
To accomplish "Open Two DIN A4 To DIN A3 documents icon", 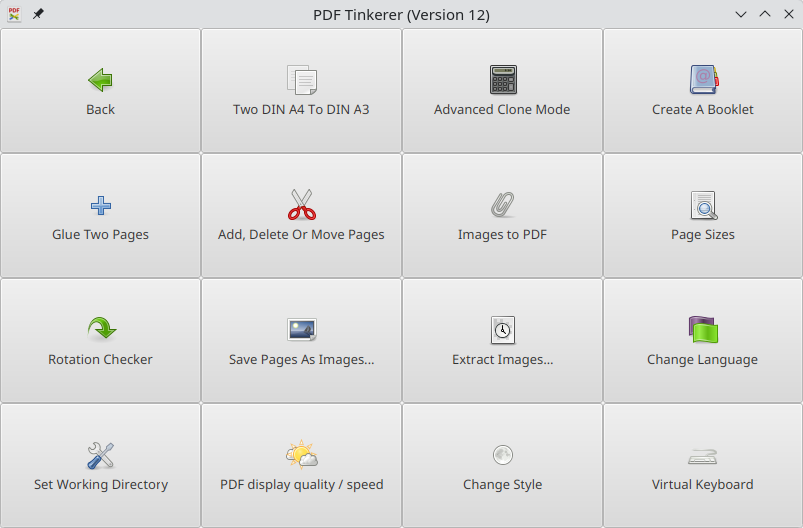I will [302, 80].
